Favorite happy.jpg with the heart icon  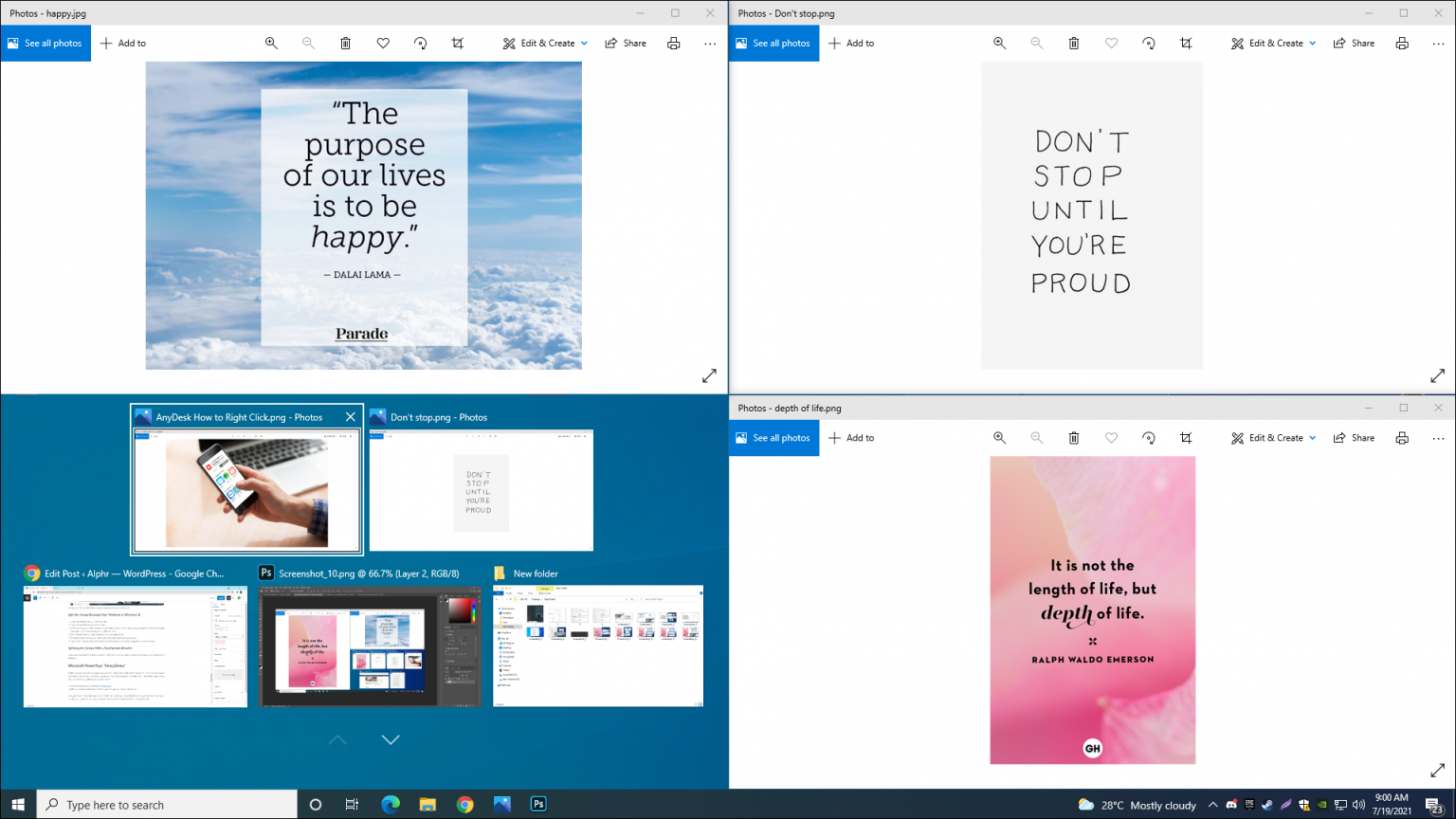383,43
